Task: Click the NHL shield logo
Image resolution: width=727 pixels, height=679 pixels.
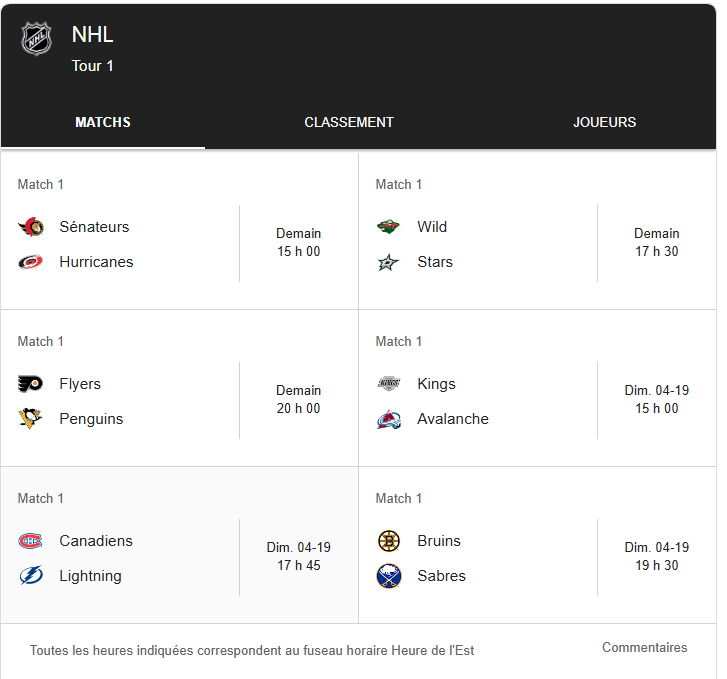Action: pos(36,39)
